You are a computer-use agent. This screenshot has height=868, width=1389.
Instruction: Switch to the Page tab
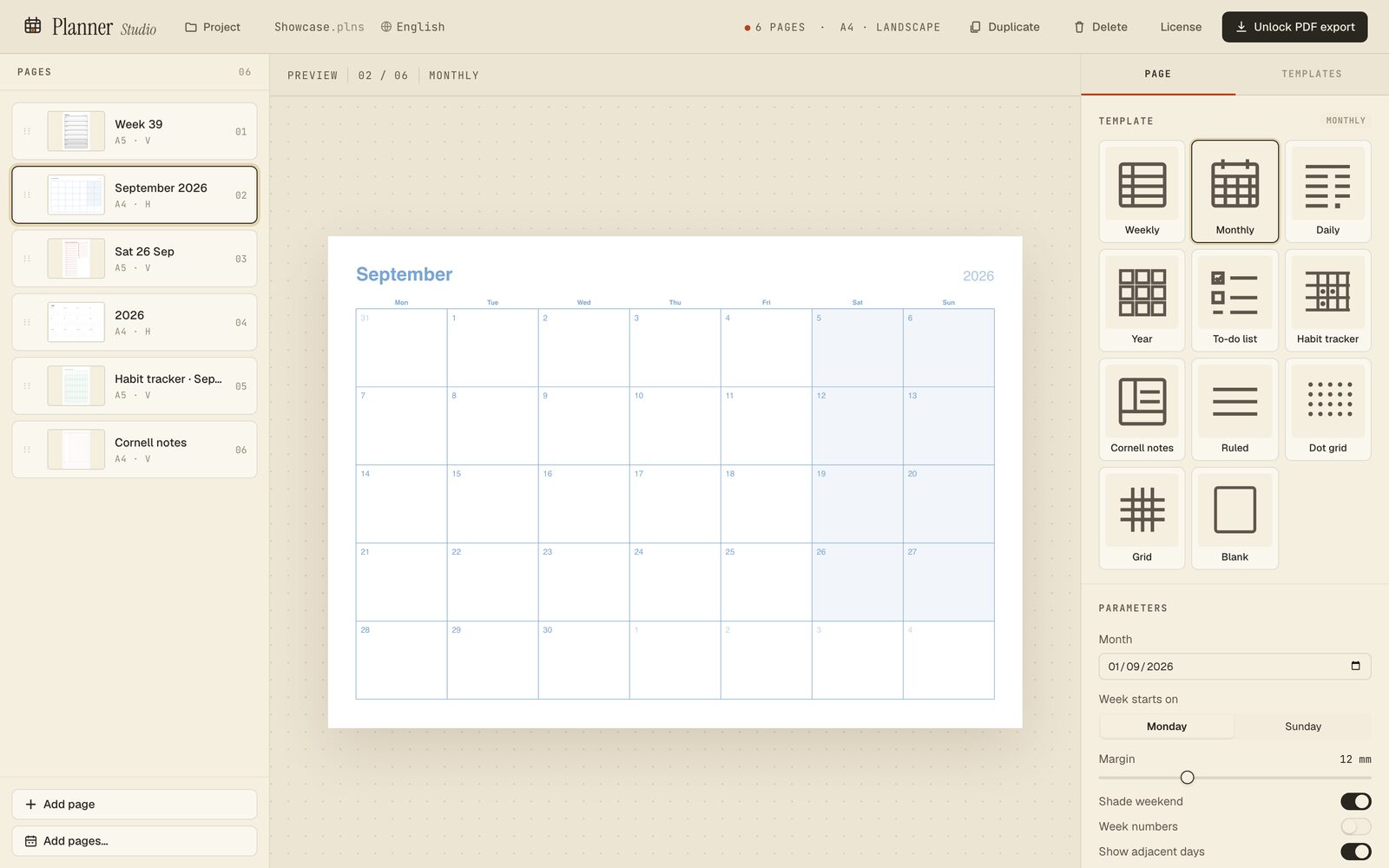click(x=1157, y=74)
